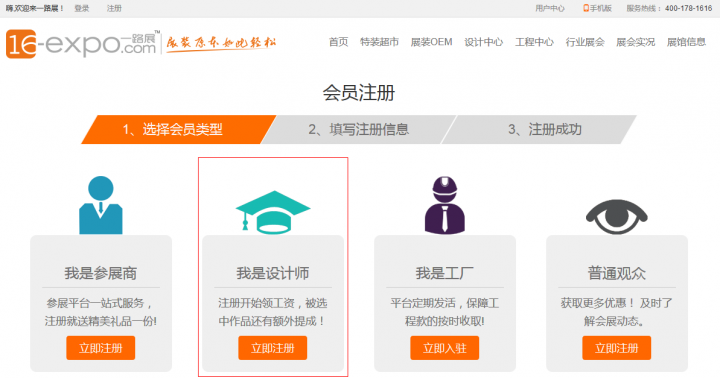
Task: Click 立即注册 under 普通观众
Action: point(617,348)
